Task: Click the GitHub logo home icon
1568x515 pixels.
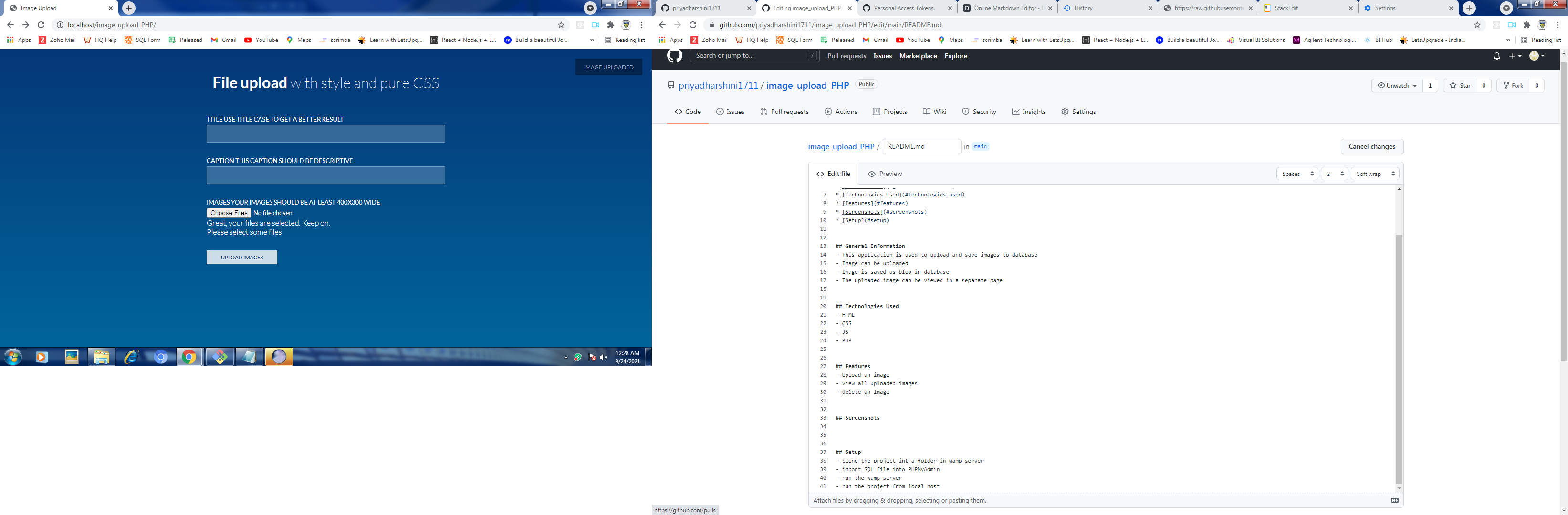Action: click(674, 56)
